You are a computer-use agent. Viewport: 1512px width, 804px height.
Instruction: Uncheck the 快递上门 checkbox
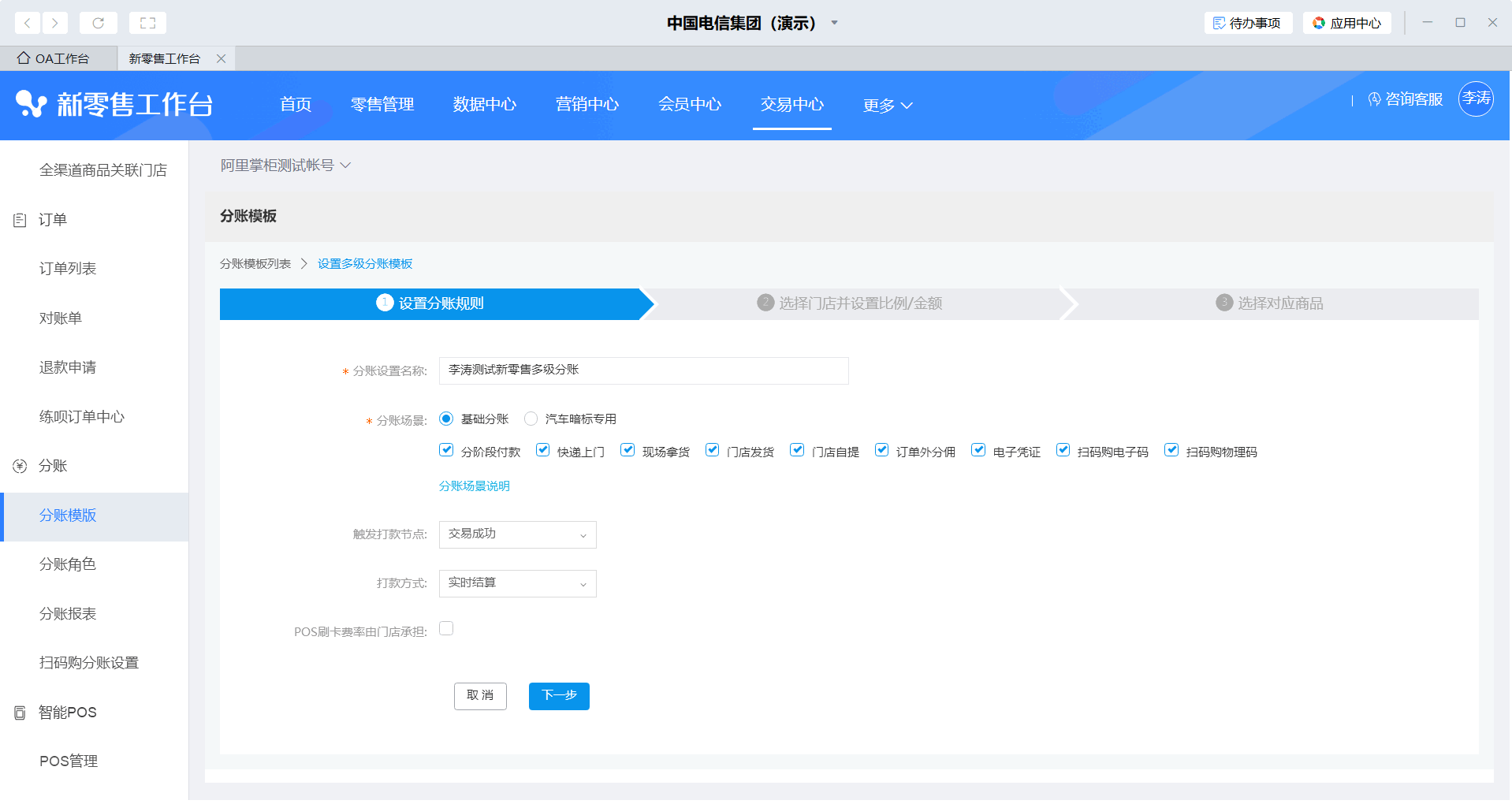click(x=542, y=450)
